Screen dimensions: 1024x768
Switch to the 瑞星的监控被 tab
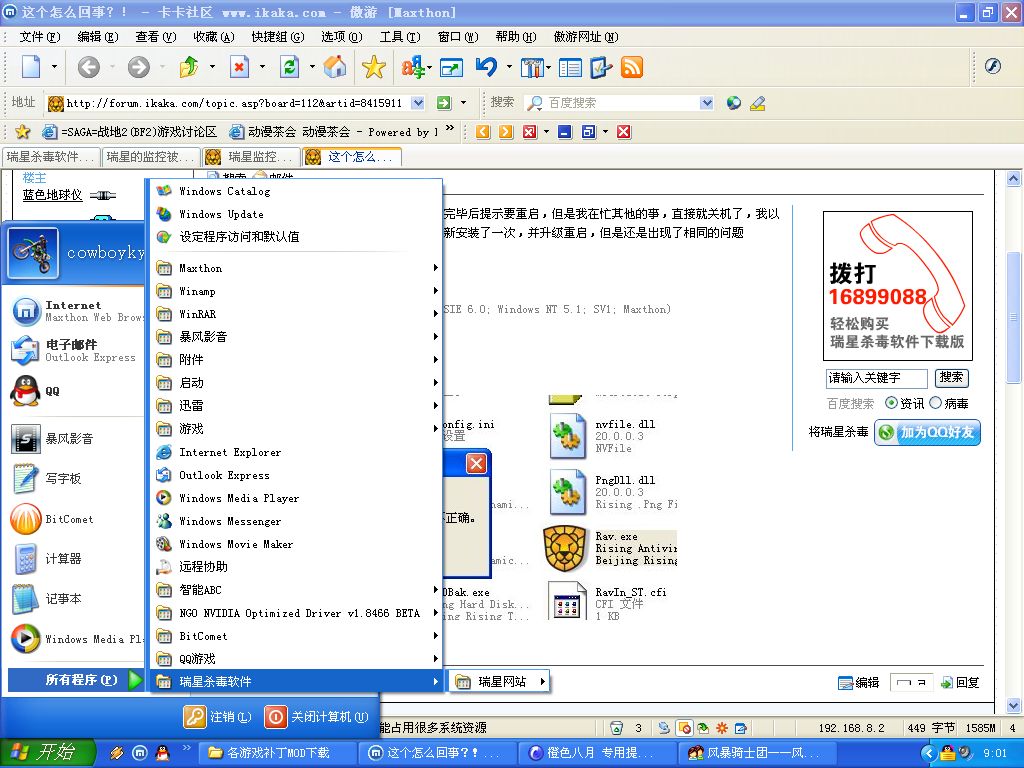click(x=151, y=157)
